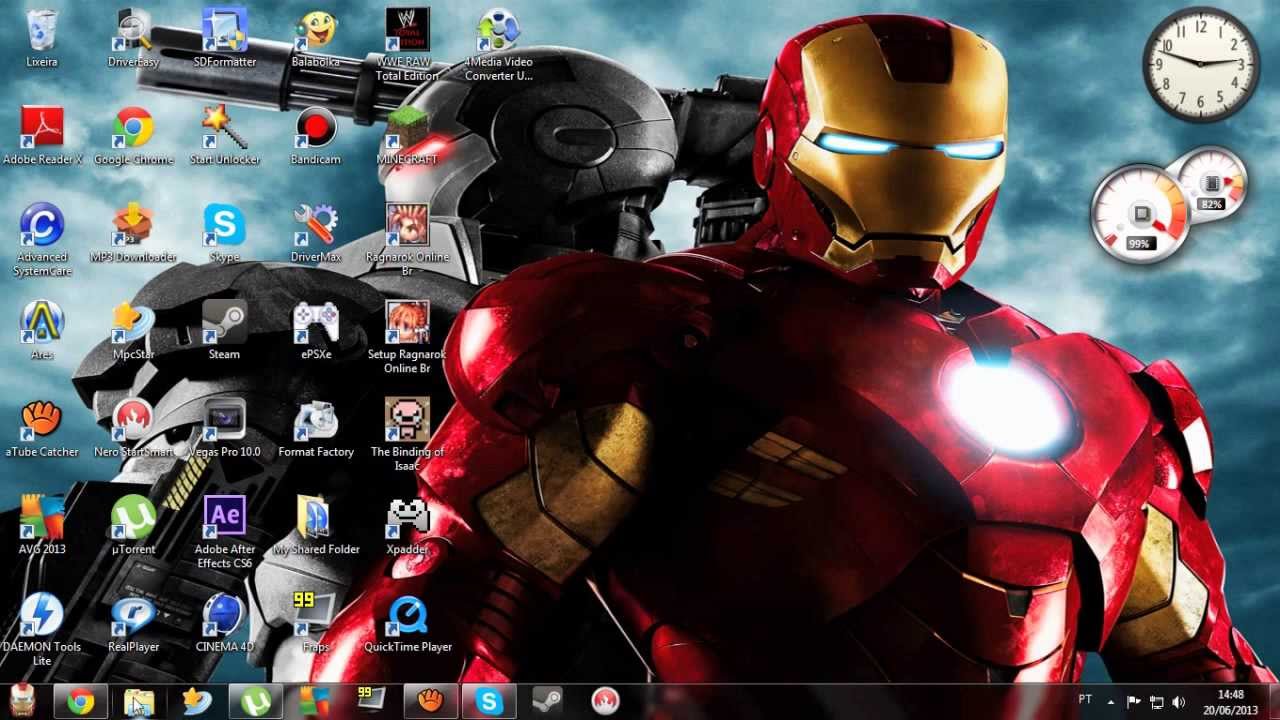Viewport: 1280px width, 720px height.
Task: Switch to Fraps on the taskbar
Action: (x=372, y=701)
